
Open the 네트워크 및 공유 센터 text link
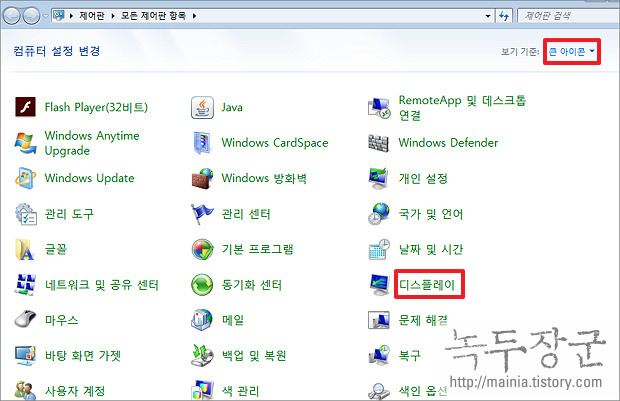[x=102, y=285]
